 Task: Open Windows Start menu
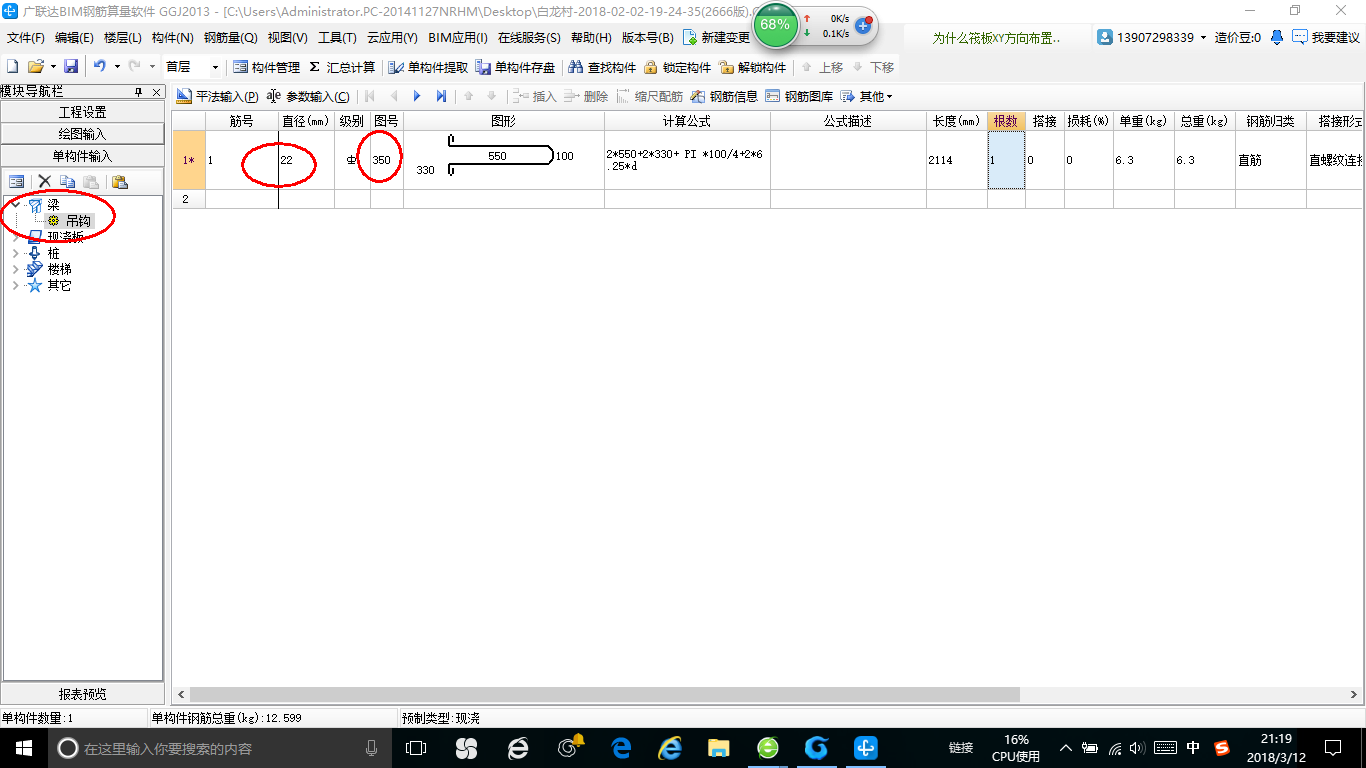(22, 747)
